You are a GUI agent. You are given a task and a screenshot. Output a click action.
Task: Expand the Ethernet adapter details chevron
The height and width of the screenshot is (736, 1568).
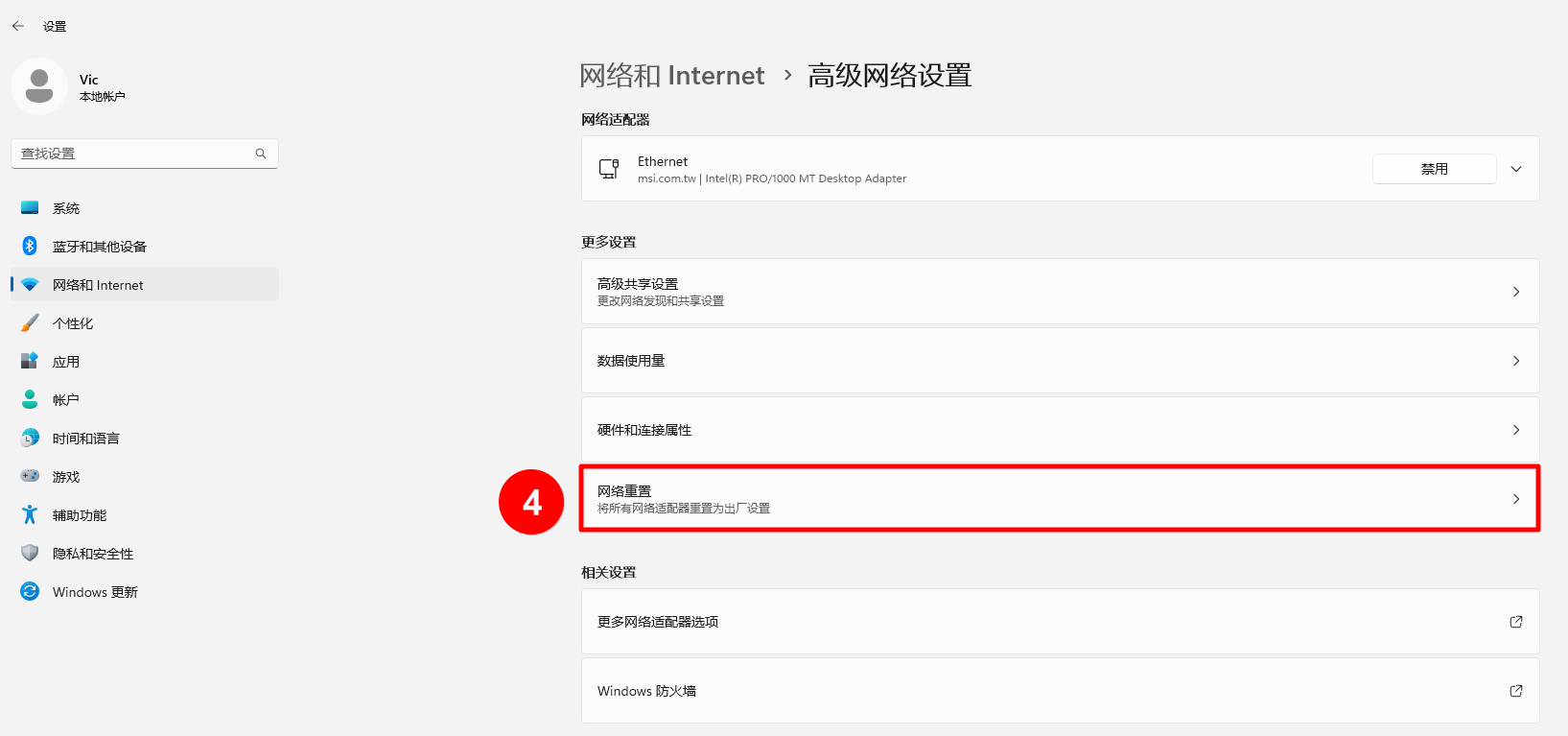coord(1516,169)
